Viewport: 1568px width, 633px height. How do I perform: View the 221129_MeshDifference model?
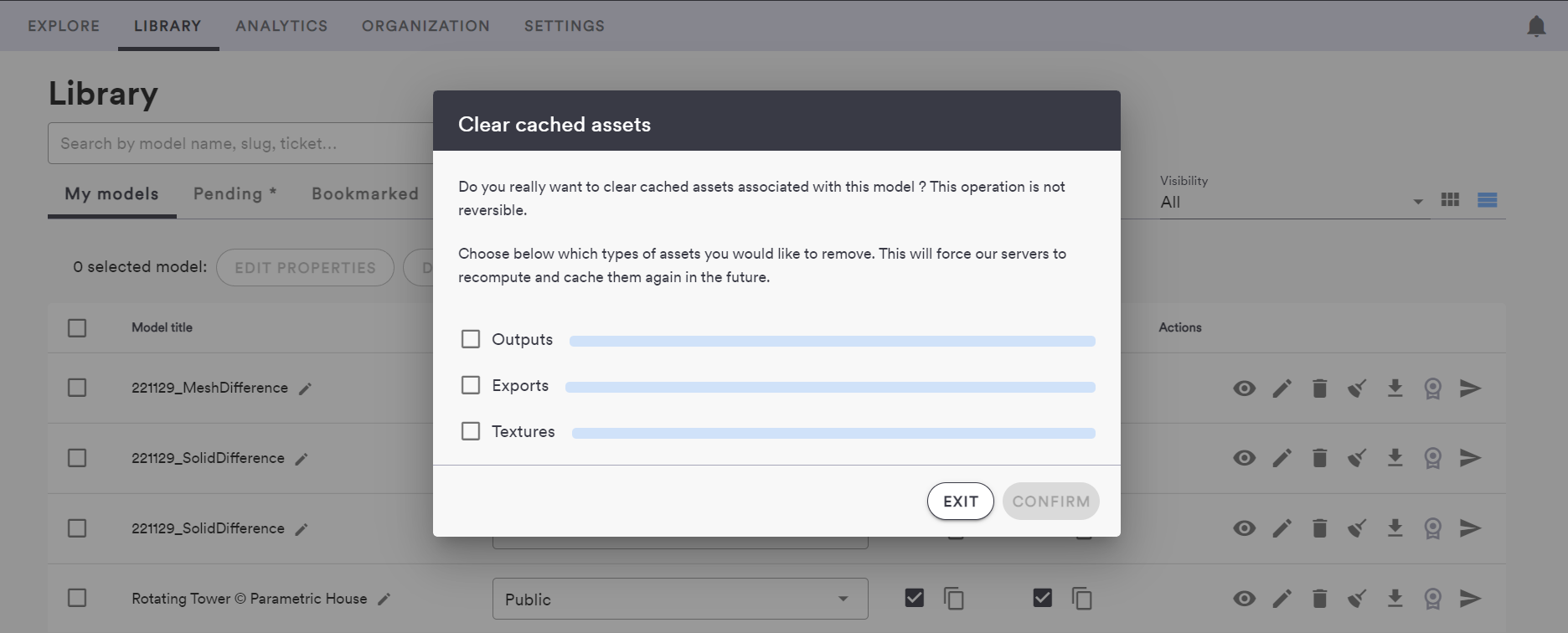[1244, 389]
